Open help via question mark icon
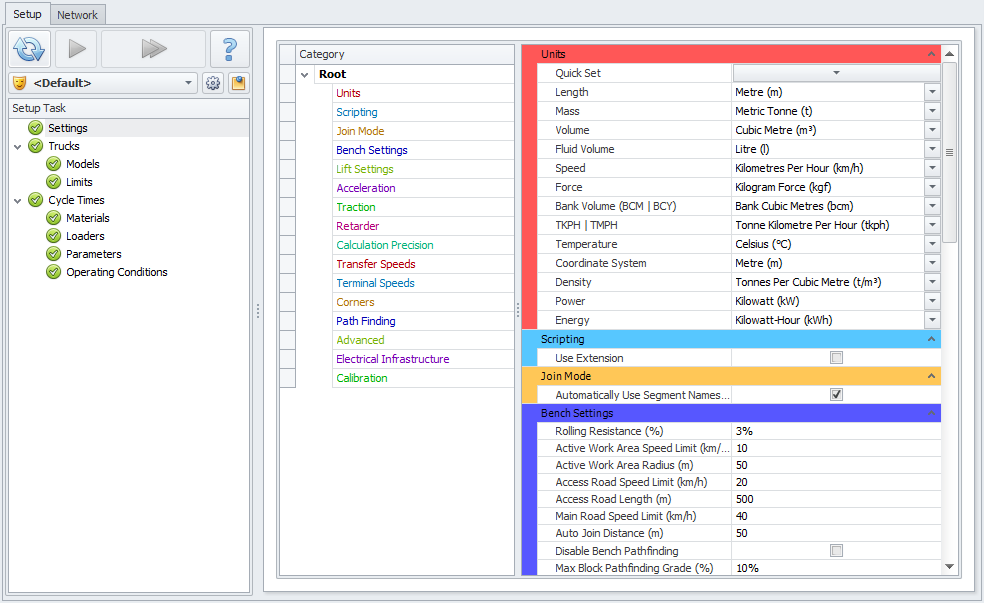984x603 pixels. tap(230, 48)
